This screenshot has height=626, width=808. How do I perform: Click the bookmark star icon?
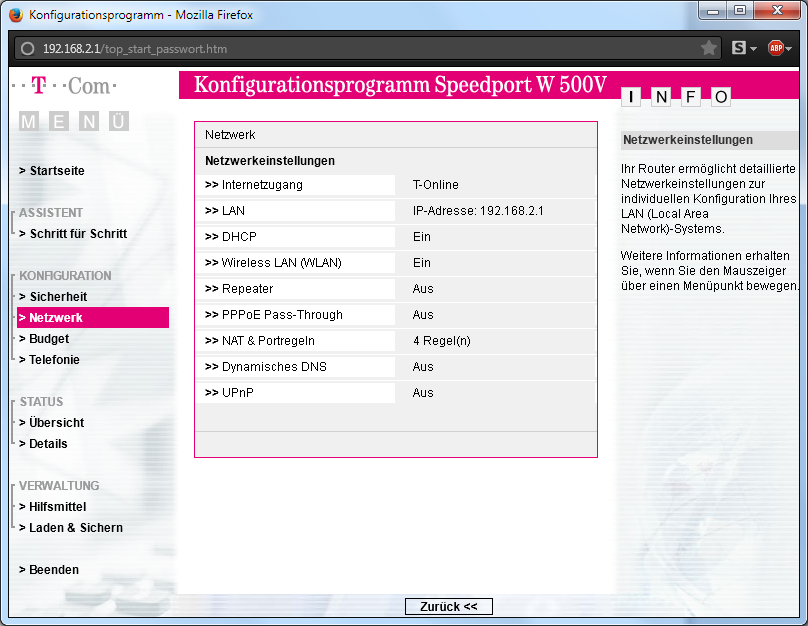pos(709,48)
